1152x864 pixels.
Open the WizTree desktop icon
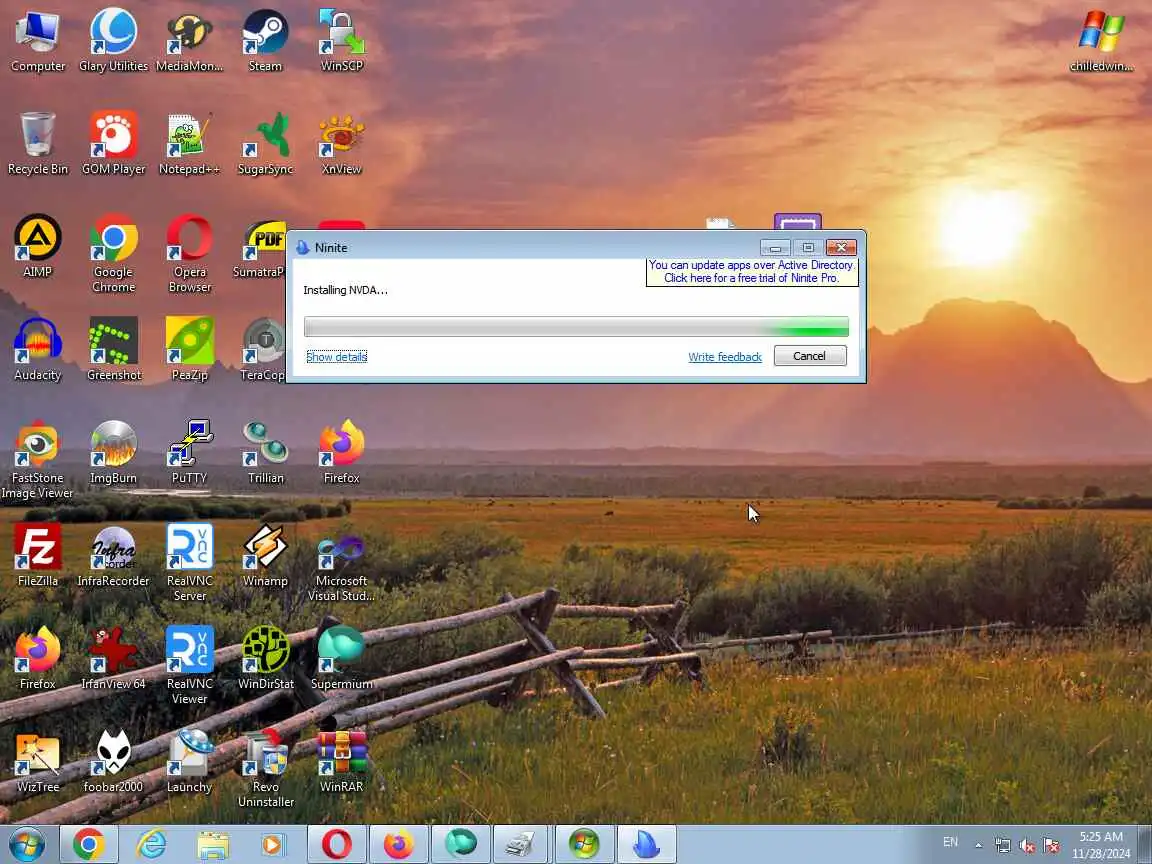37,760
